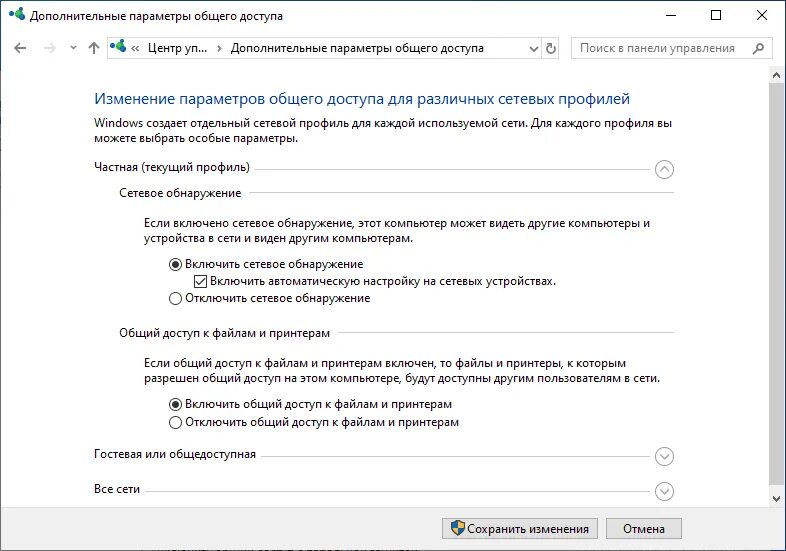Go back with the left arrow button
Viewport: 786px width, 551px height.
pos(20,48)
